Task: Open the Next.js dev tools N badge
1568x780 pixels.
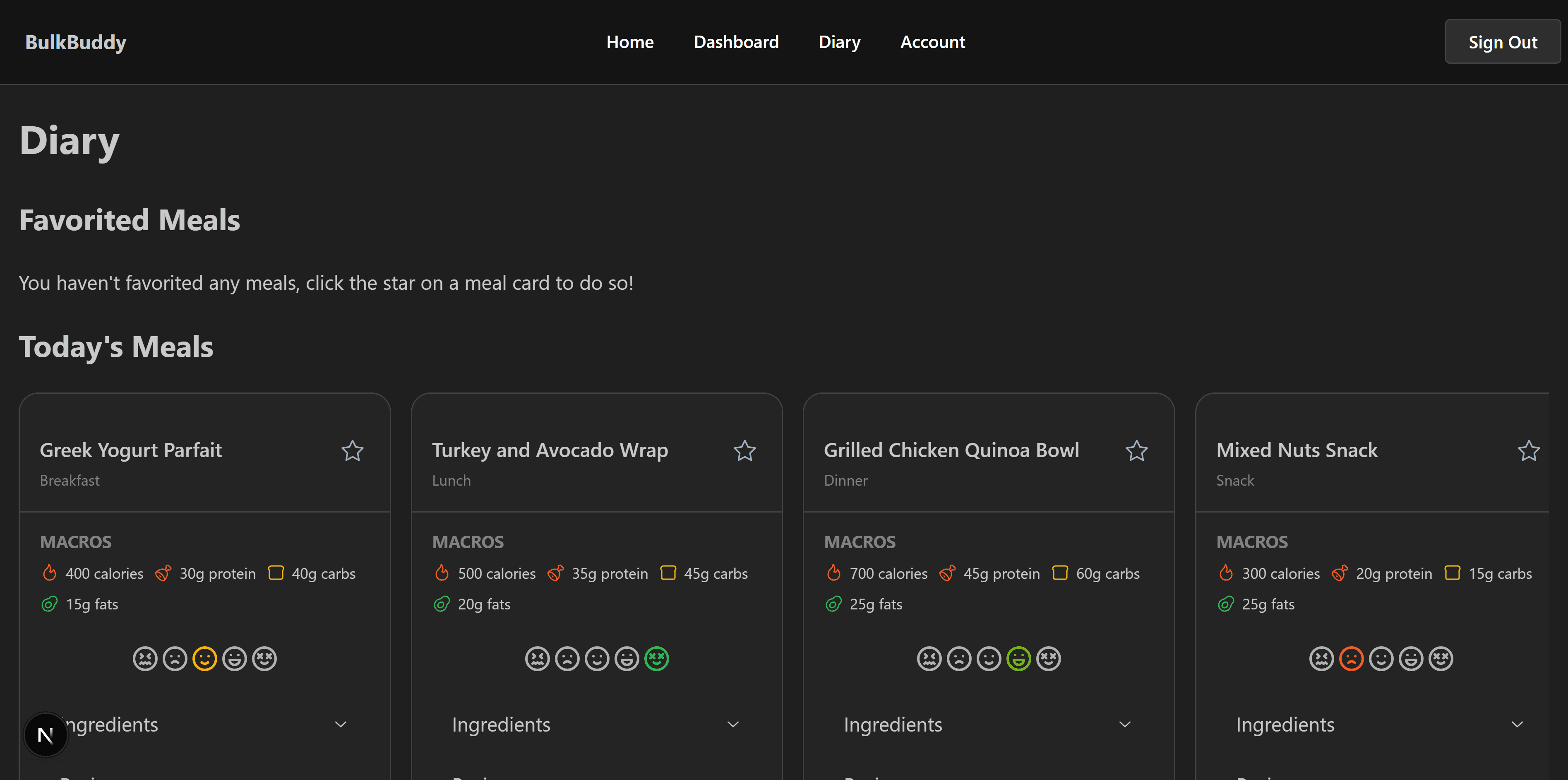Action: point(46,735)
